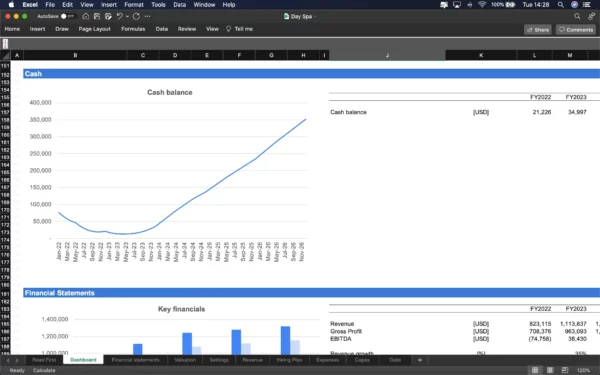Open the Expenses sheet tab
600x375 pixels.
click(x=328, y=360)
